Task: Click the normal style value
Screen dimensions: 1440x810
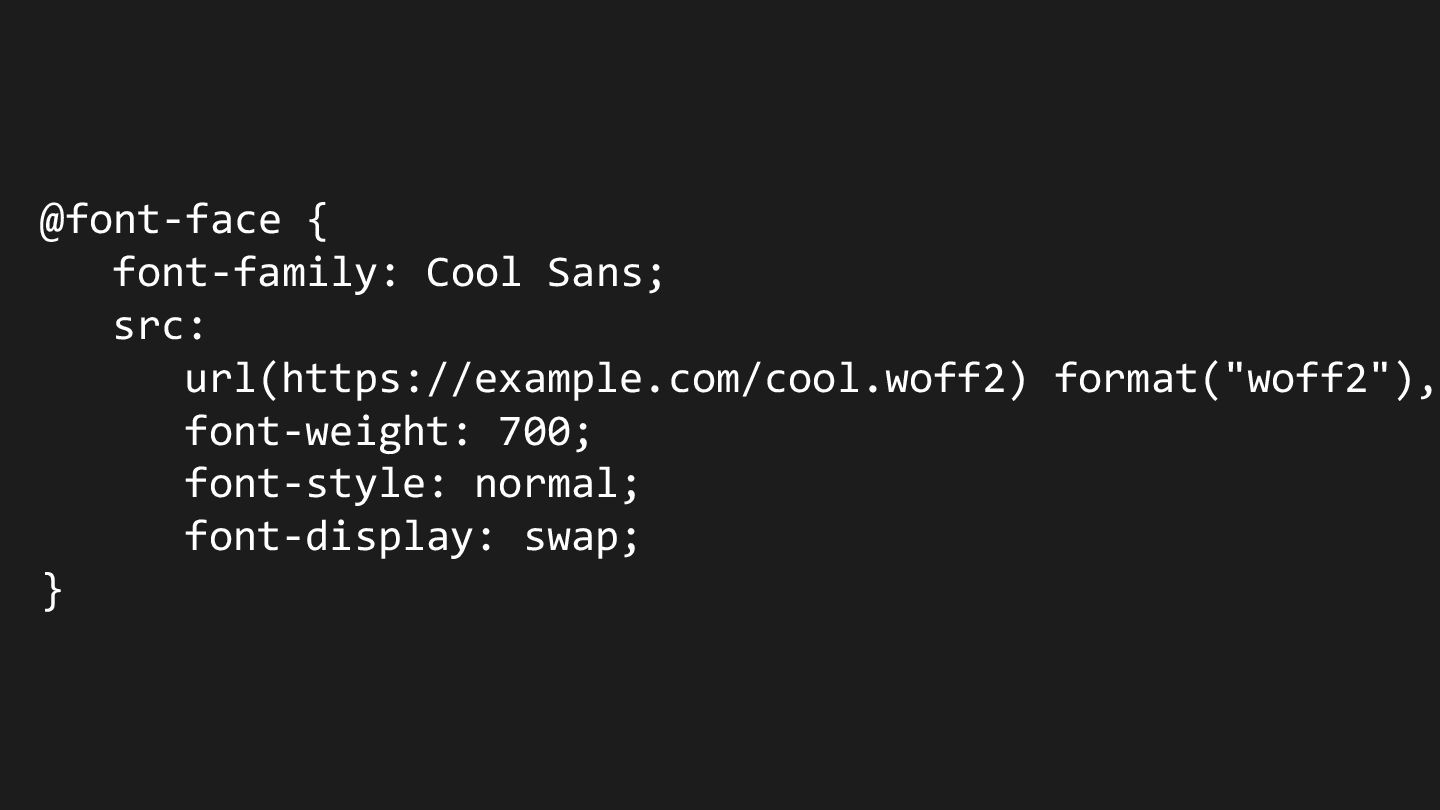Action: [x=546, y=485]
